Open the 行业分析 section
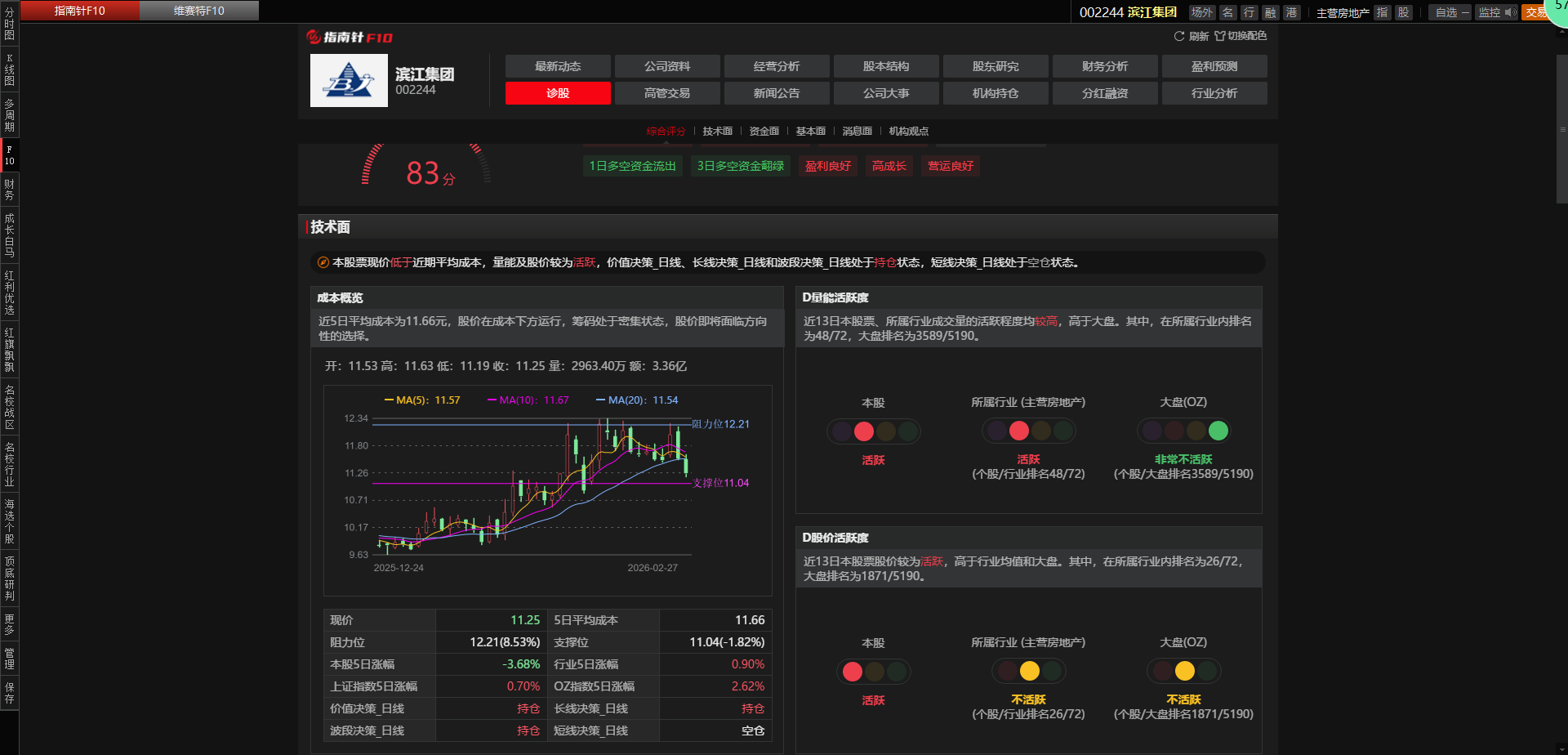 tap(1214, 93)
